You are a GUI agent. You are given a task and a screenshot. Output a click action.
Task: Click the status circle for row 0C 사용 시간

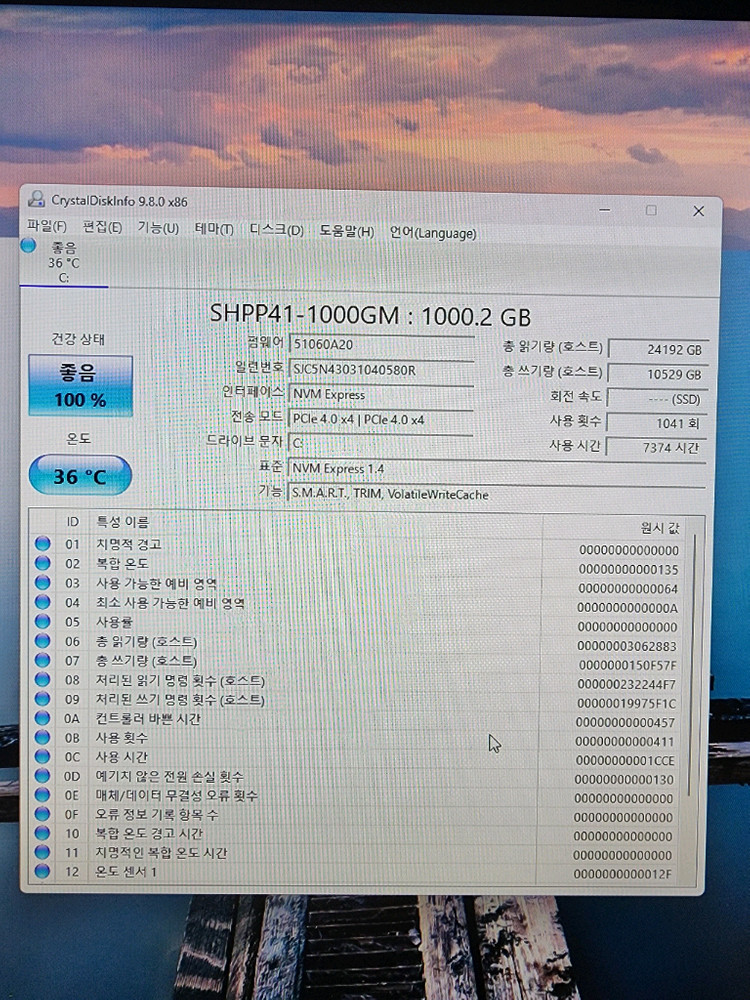pyautogui.click(x=43, y=756)
